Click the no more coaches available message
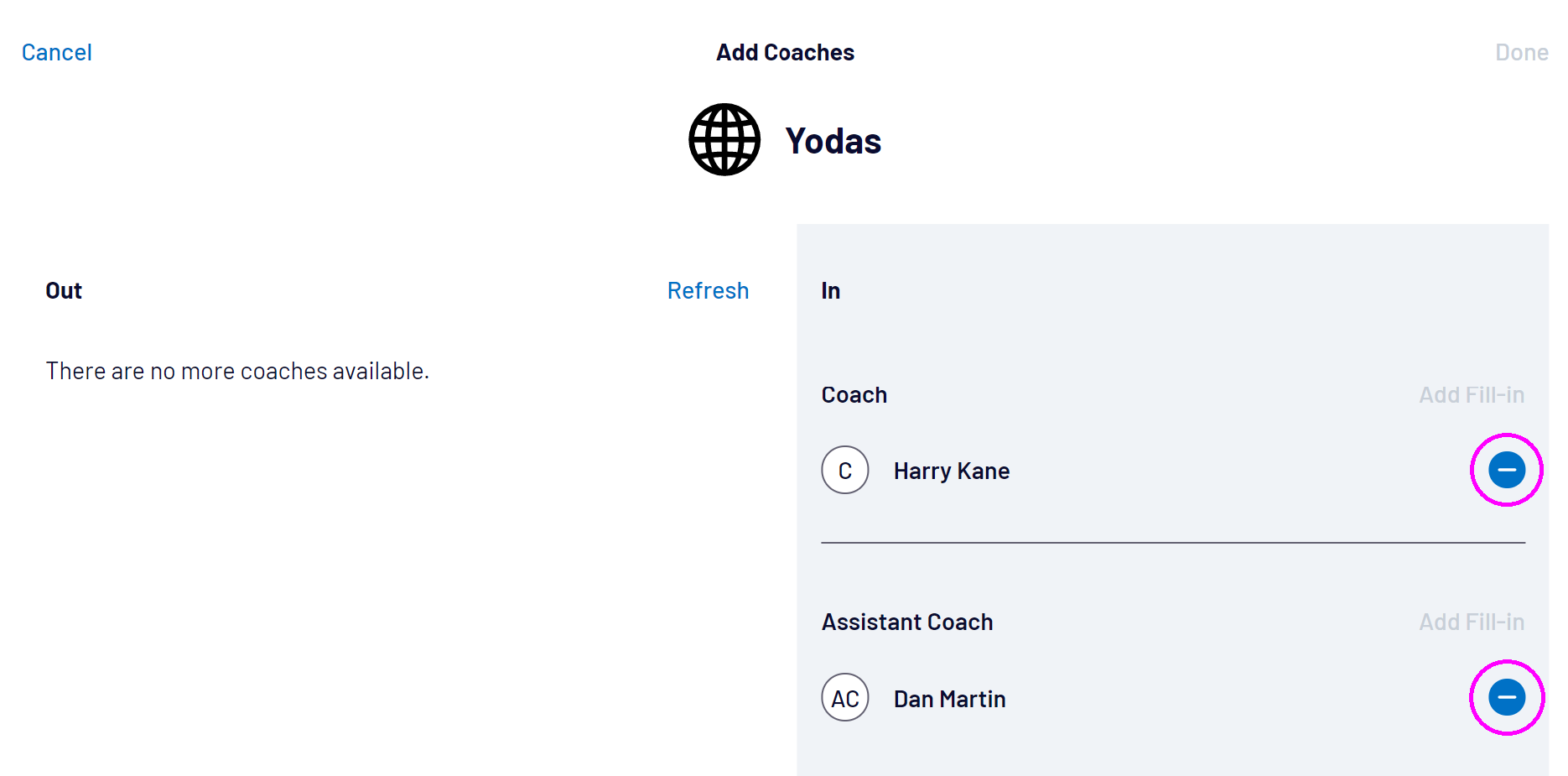Screen dimensions: 1568x776 [237, 371]
